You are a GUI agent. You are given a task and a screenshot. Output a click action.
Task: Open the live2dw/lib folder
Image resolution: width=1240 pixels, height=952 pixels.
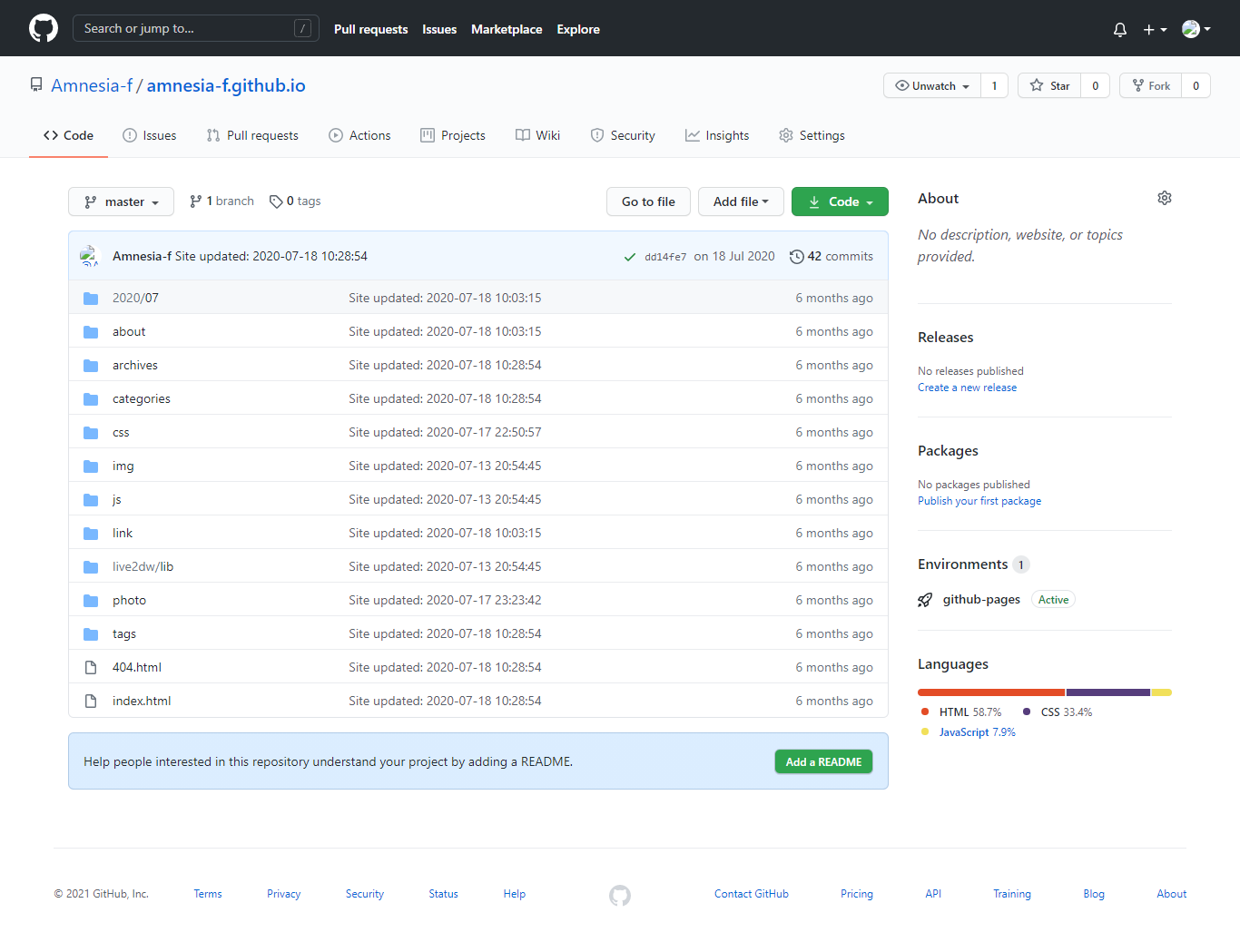[143, 566]
